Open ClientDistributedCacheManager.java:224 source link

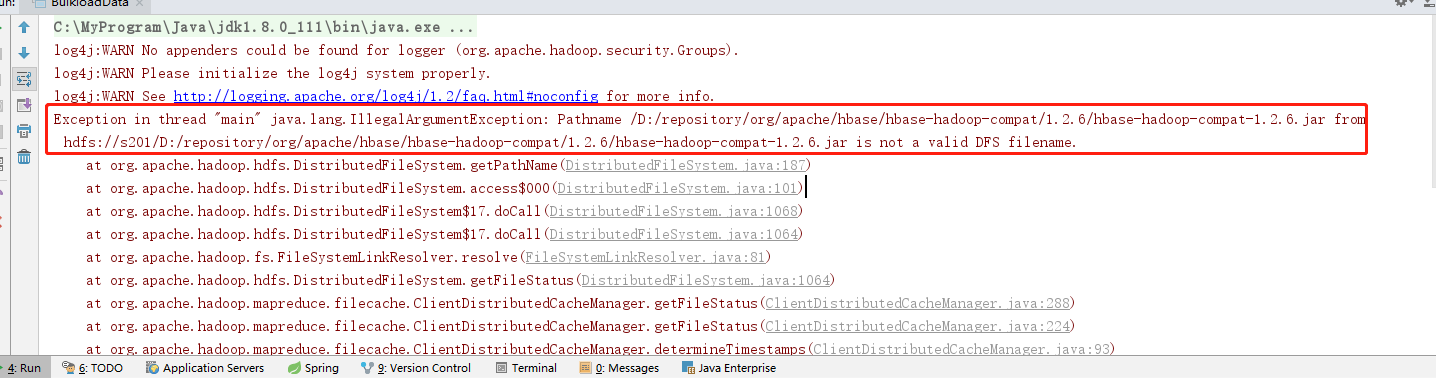(918, 327)
